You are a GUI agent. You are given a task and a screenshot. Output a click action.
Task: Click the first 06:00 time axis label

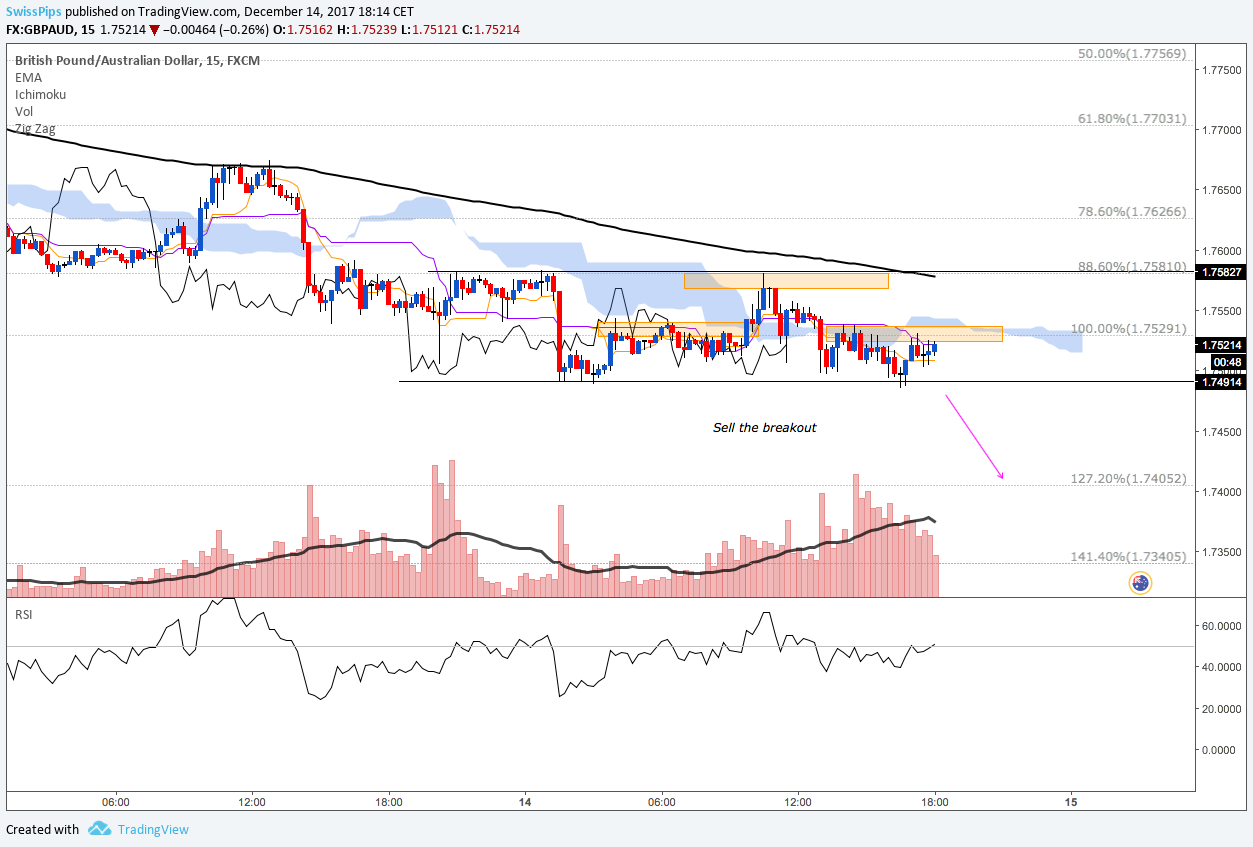[116, 802]
